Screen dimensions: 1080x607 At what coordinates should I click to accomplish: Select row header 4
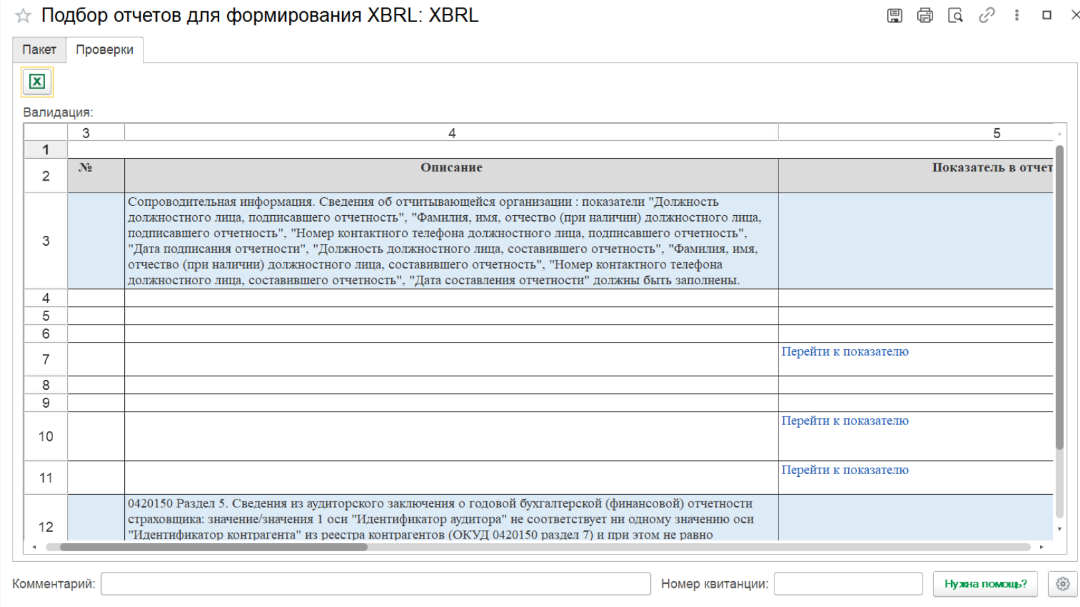45,298
